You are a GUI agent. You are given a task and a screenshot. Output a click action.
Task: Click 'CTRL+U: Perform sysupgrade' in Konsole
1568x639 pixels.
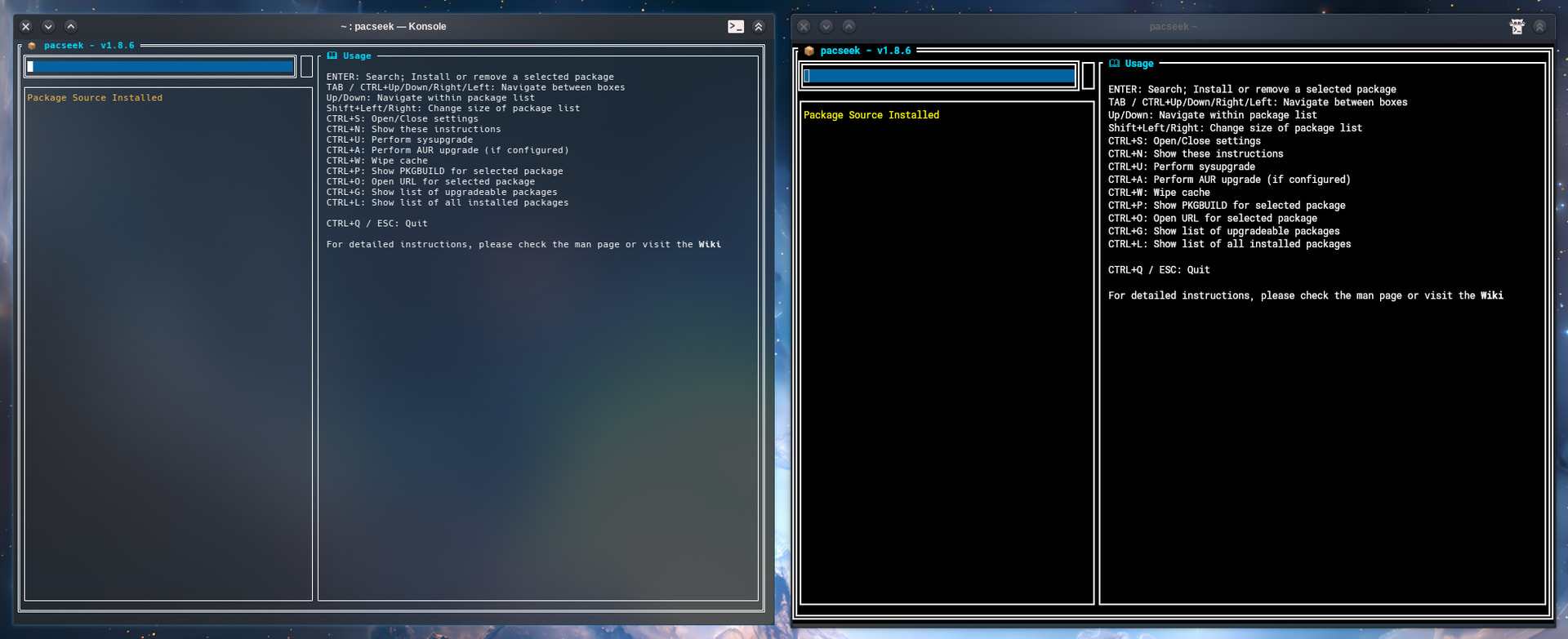click(x=400, y=140)
